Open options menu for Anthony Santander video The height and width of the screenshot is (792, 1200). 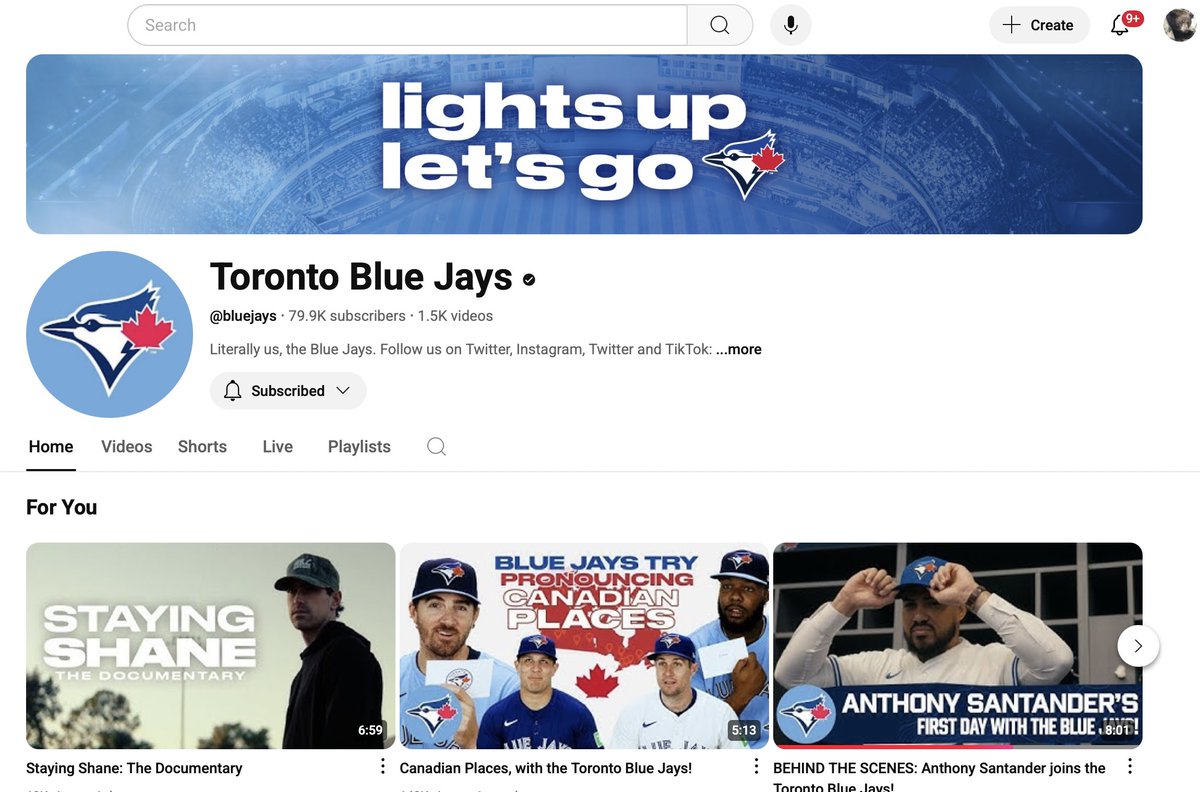click(1130, 767)
